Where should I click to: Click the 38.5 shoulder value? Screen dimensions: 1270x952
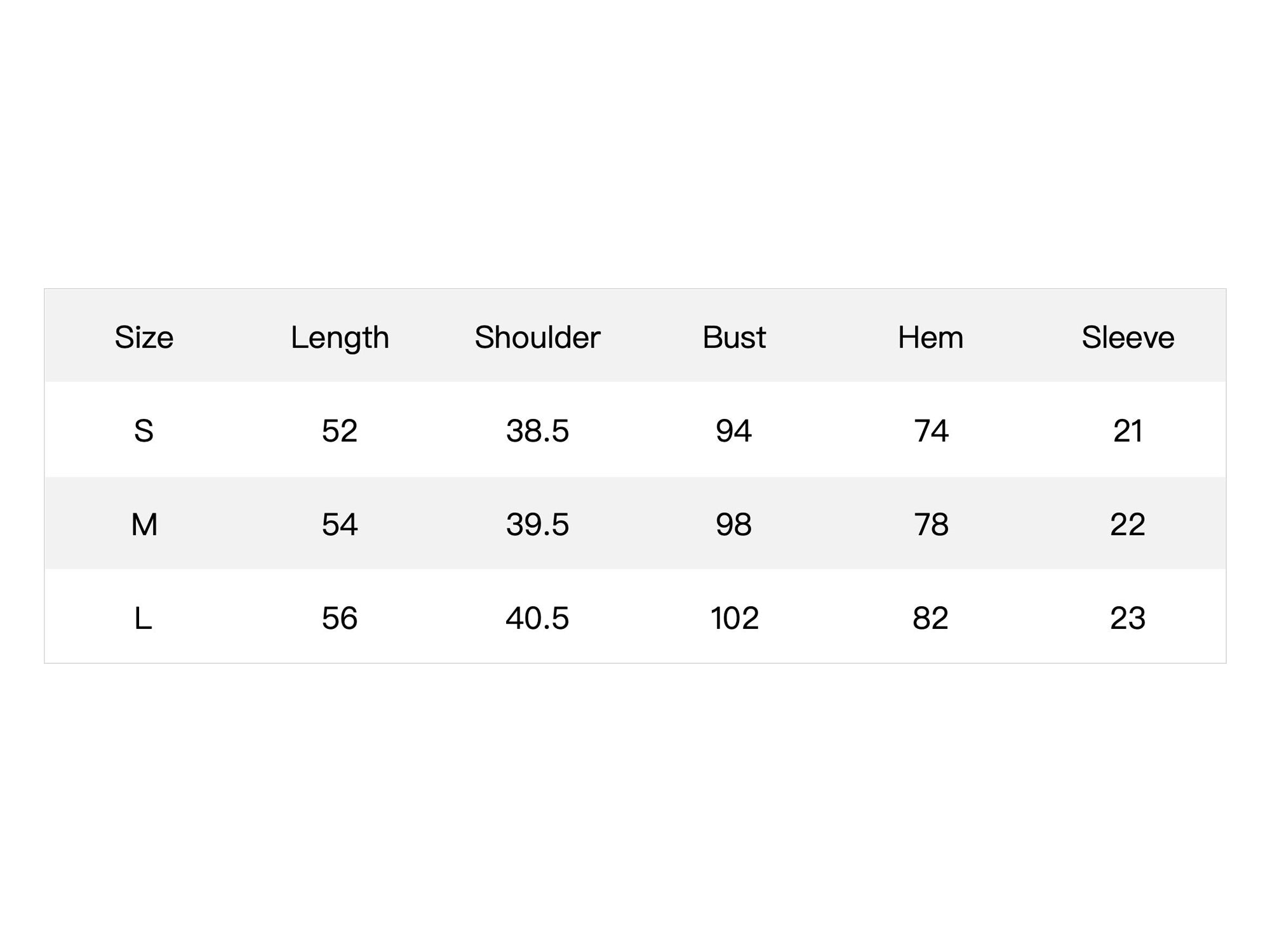(x=537, y=431)
